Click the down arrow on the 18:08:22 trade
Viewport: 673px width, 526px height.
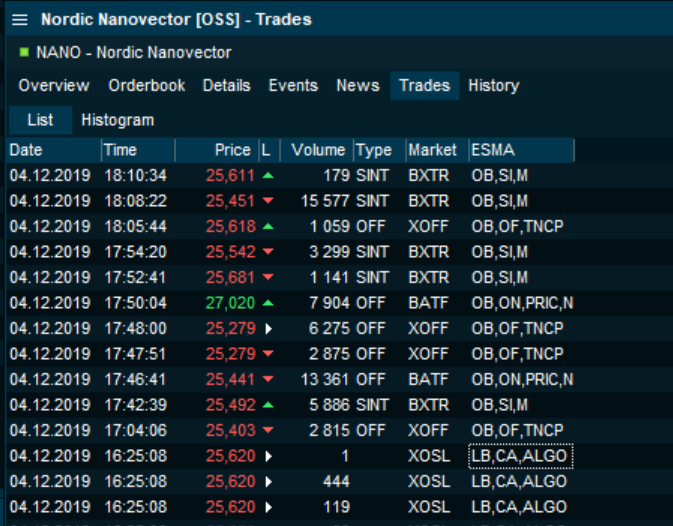(268, 200)
